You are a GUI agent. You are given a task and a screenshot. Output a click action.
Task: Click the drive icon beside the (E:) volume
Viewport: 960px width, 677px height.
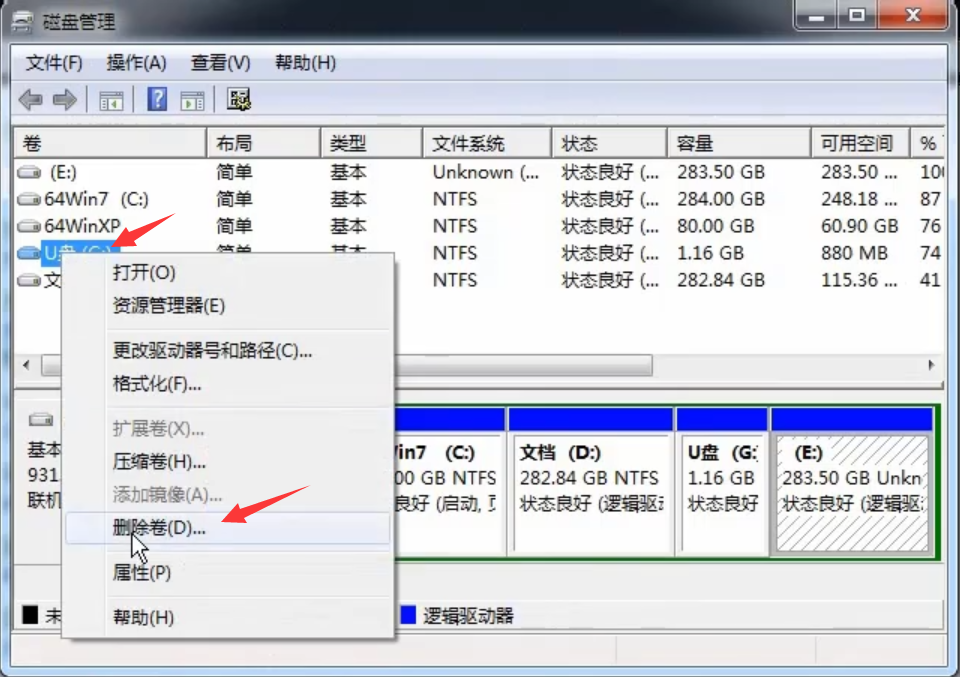[27, 172]
